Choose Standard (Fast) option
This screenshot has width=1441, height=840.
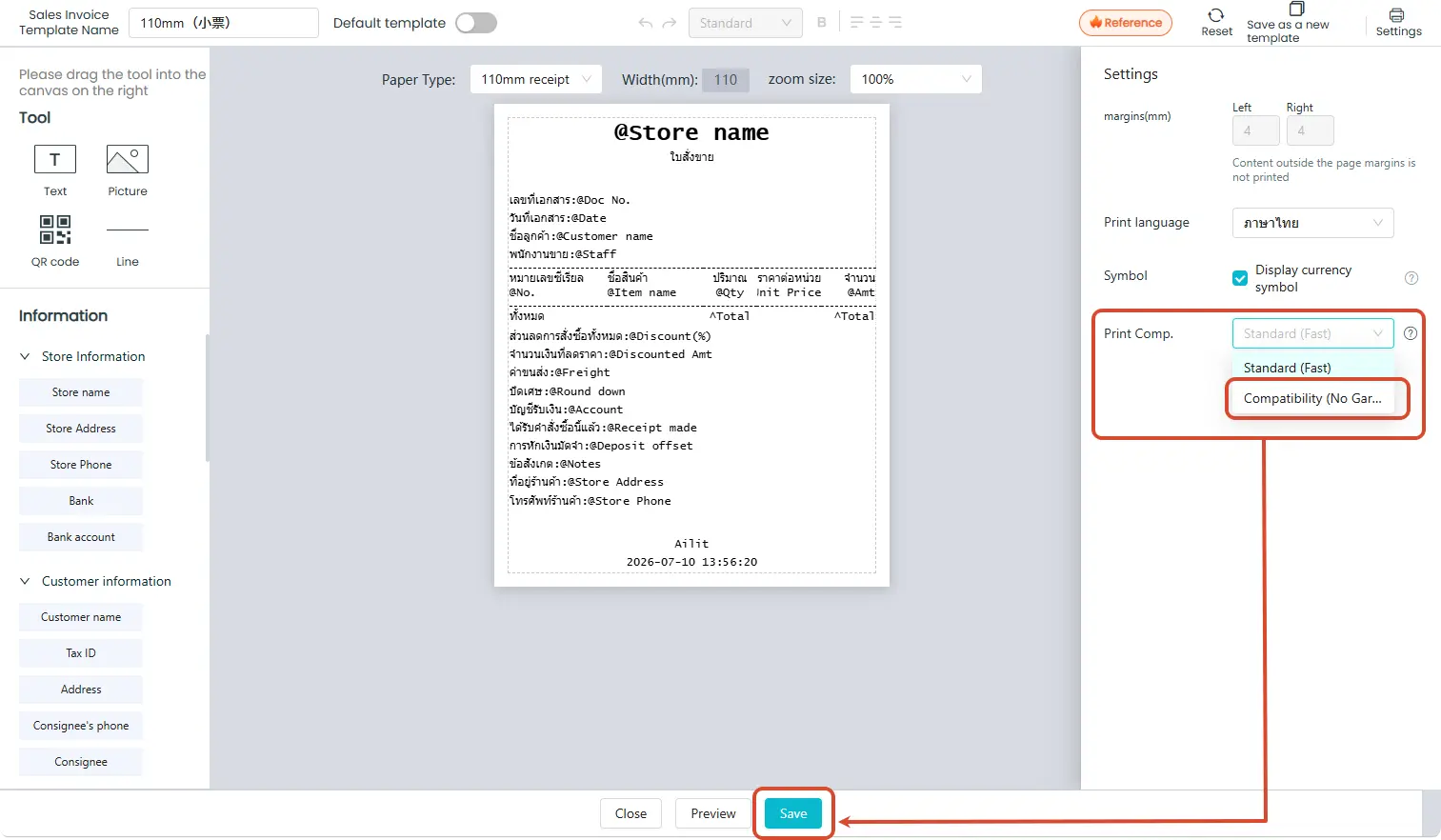coord(1312,368)
